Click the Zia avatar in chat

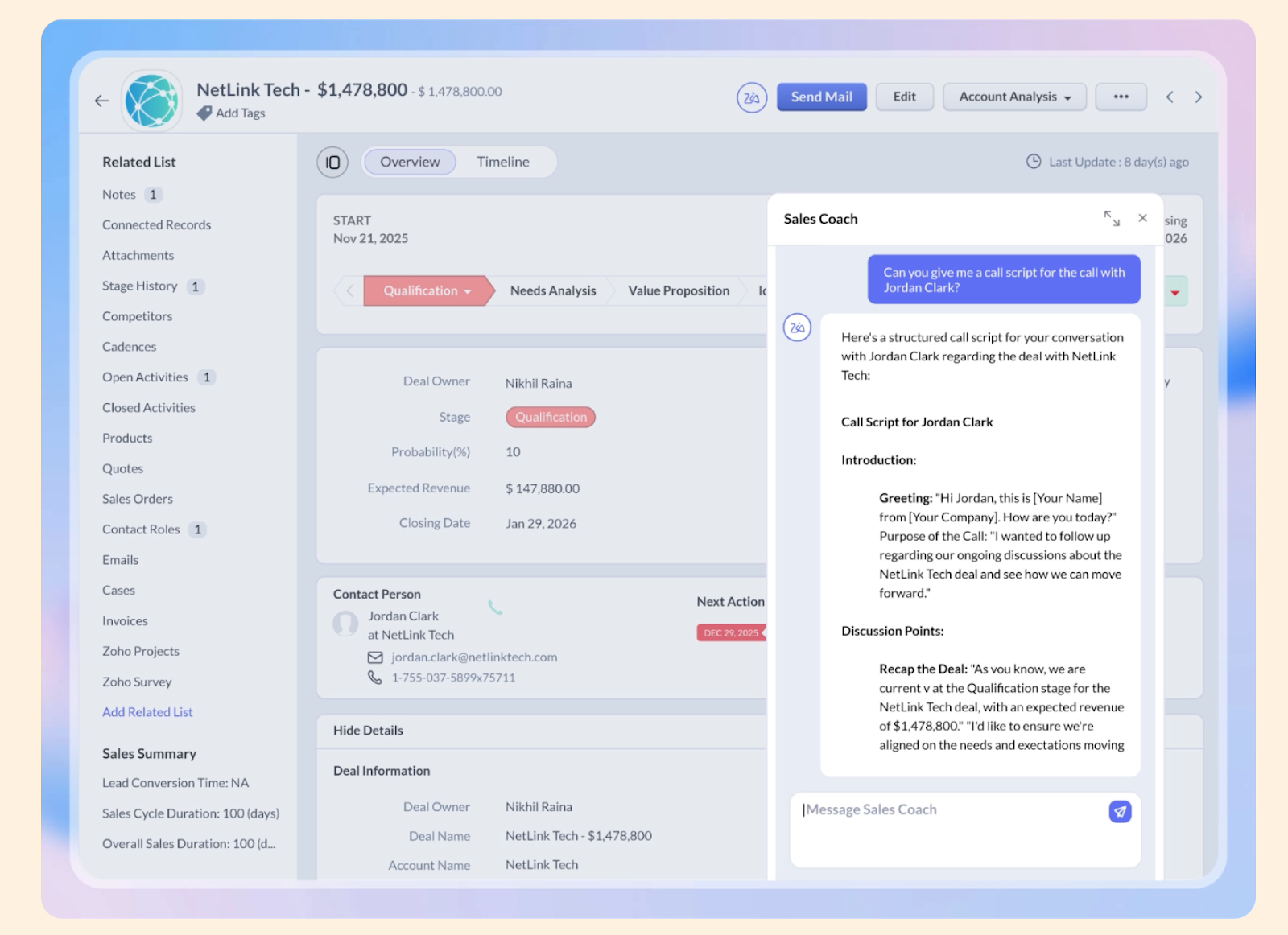click(797, 327)
